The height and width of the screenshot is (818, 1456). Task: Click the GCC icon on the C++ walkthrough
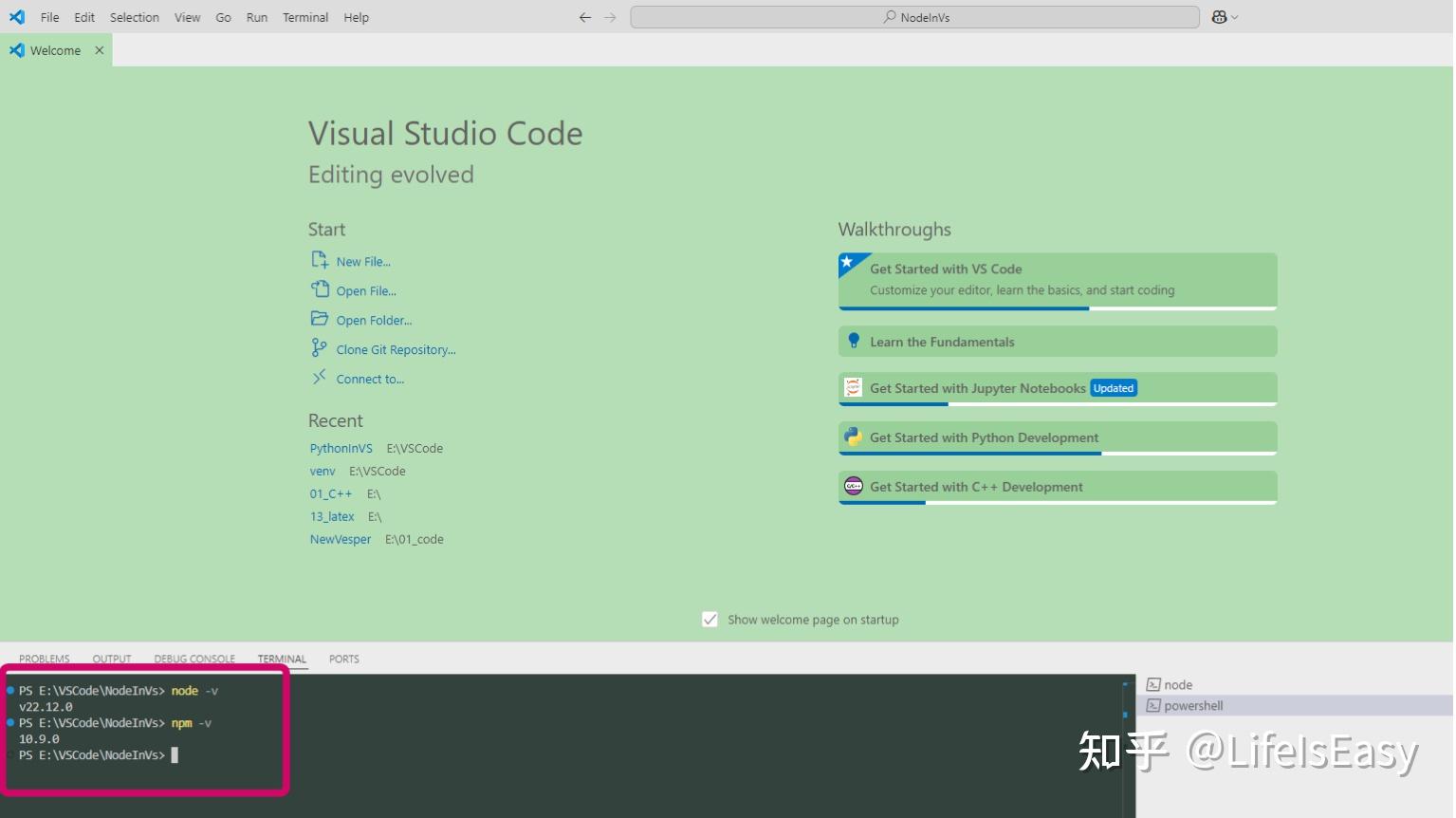(853, 485)
